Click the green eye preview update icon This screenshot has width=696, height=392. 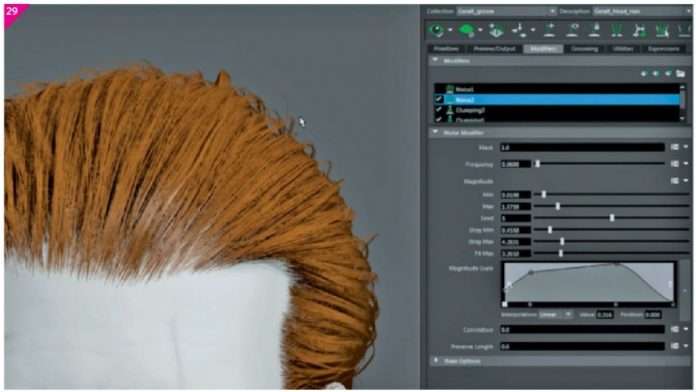tap(437, 30)
